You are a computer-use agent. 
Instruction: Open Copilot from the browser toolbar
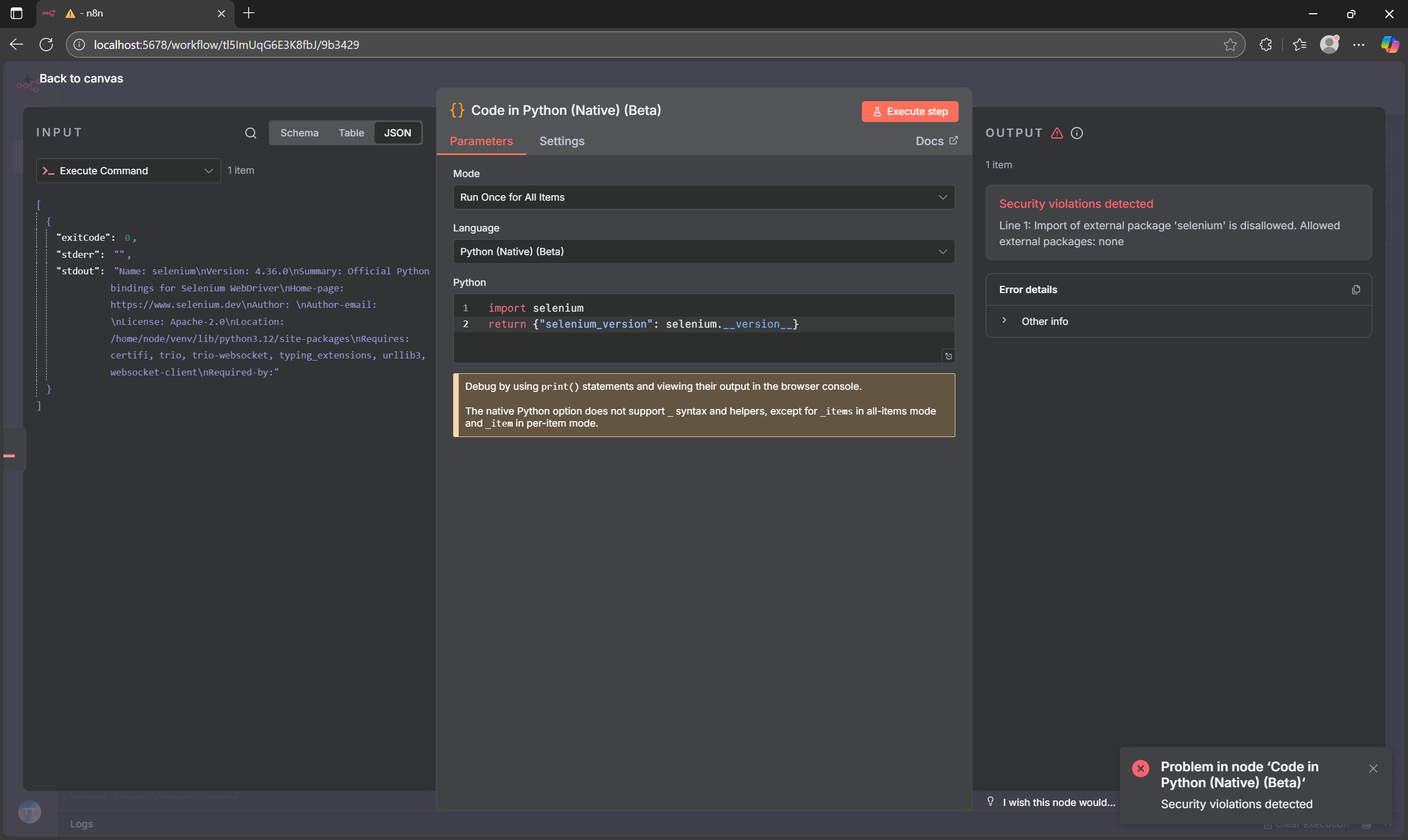pyautogui.click(x=1390, y=44)
